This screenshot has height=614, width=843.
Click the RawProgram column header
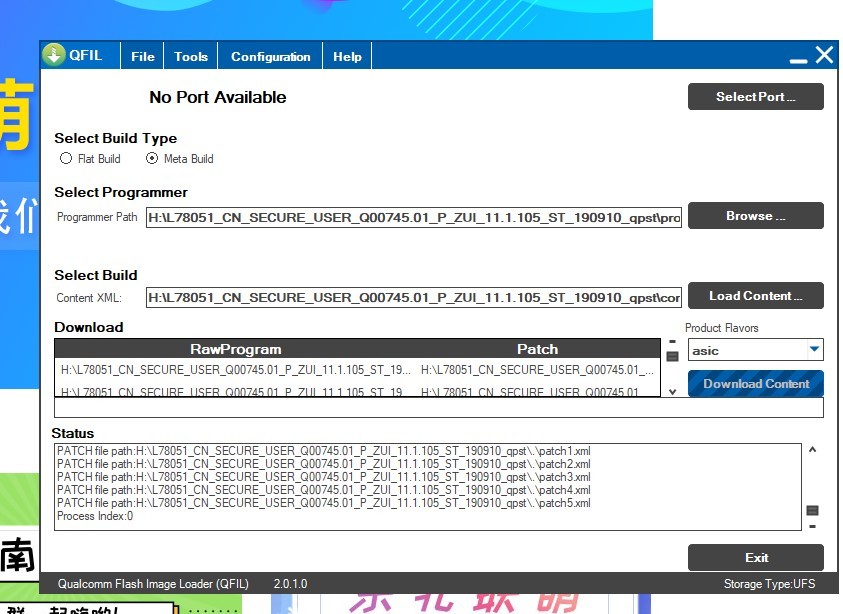click(x=235, y=349)
